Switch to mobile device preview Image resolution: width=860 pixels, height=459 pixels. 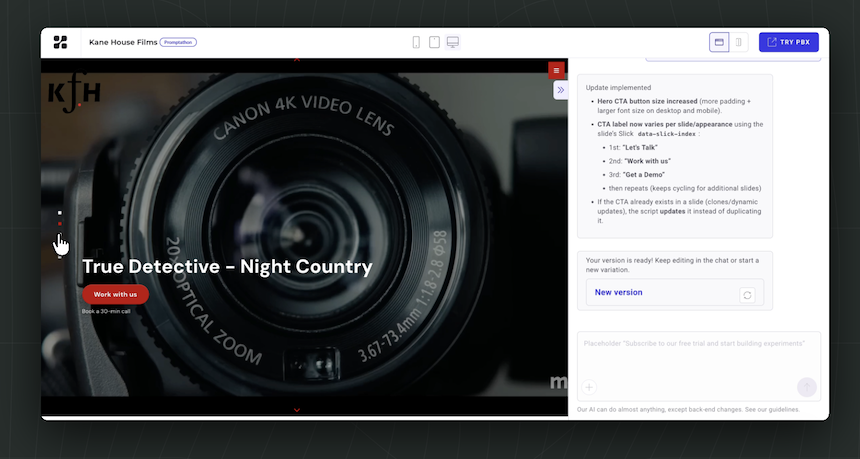(x=416, y=42)
